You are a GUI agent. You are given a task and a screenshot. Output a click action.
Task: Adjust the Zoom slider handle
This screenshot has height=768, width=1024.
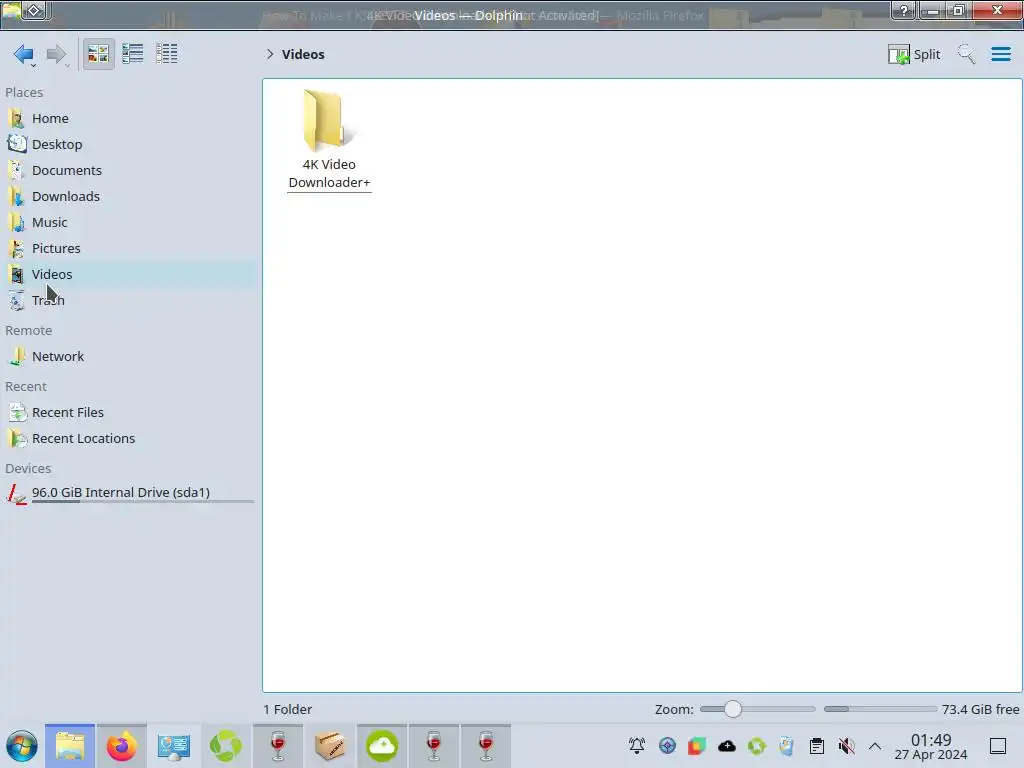(733, 709)
